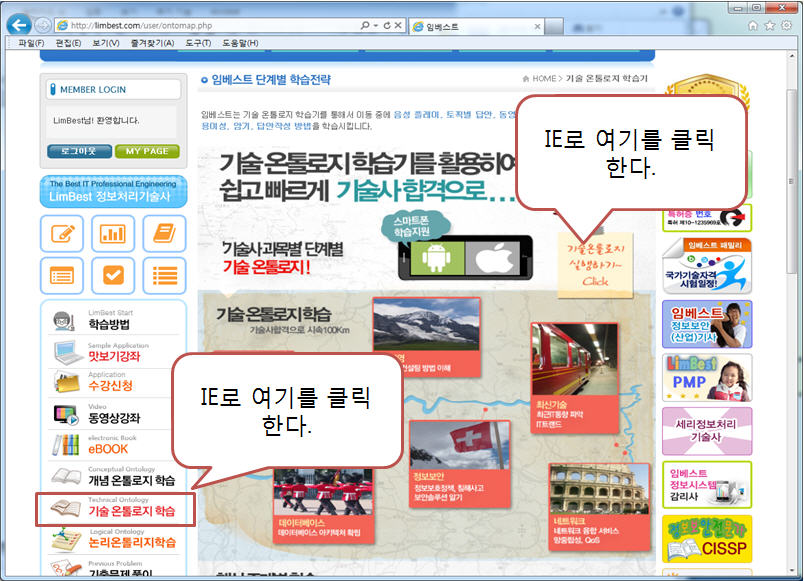Click the grey Apple icon
Image resolution: width=804 pixels, height=581 pixels.
(493, 257)
